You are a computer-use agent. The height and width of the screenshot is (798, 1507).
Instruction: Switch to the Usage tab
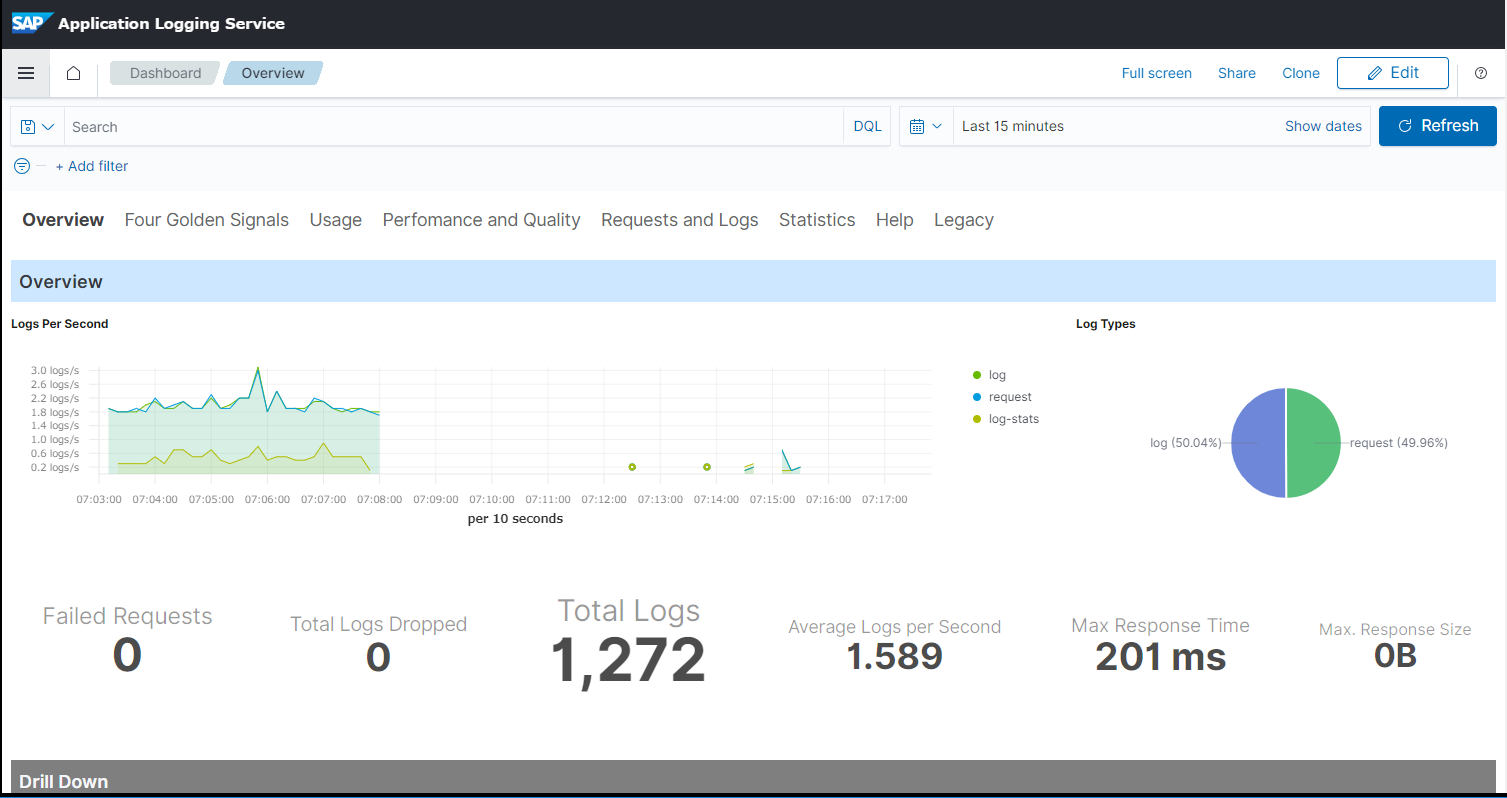335,220
